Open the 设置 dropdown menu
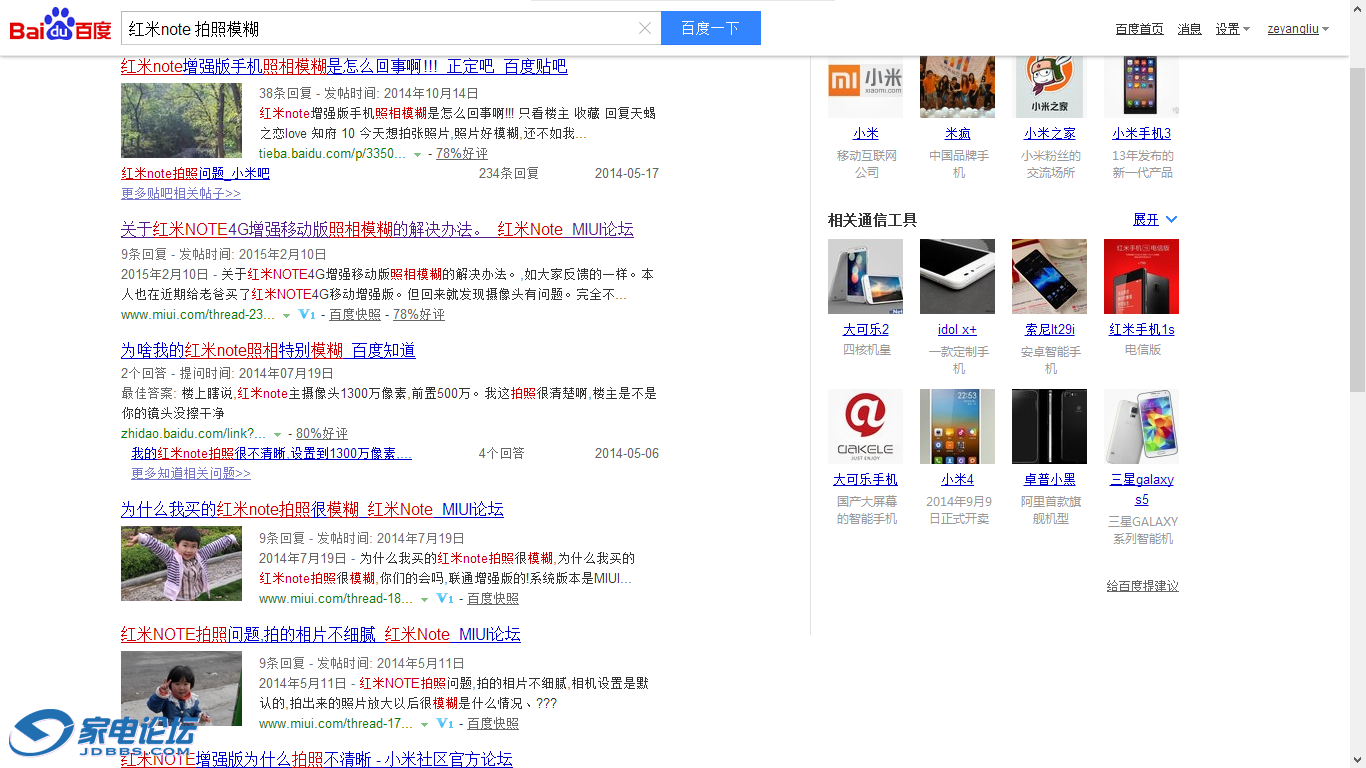 click(x=1232, y=28)
